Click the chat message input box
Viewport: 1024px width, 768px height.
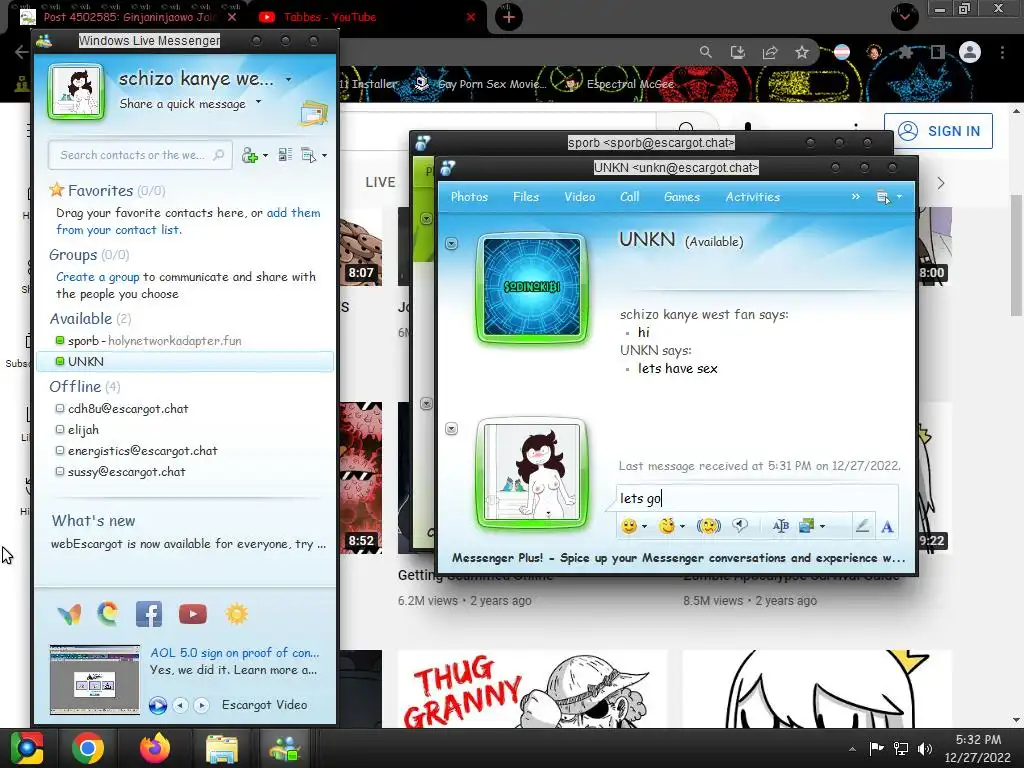point(757,498)
